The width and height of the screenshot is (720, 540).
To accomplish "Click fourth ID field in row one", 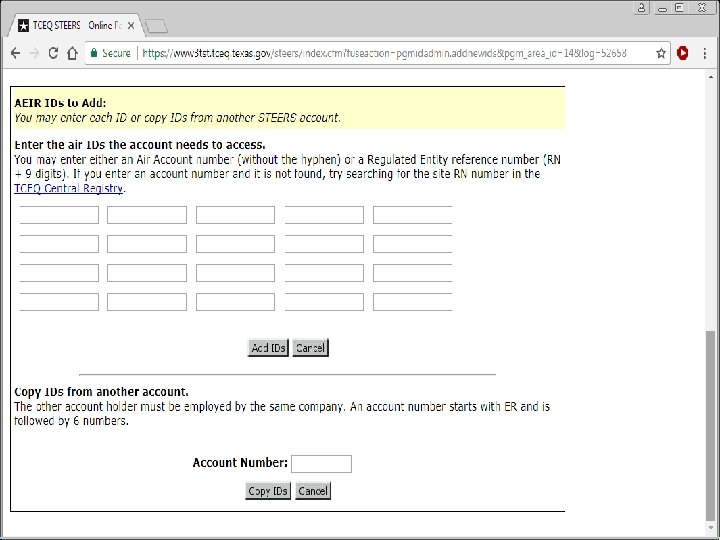I will (324, 215).
